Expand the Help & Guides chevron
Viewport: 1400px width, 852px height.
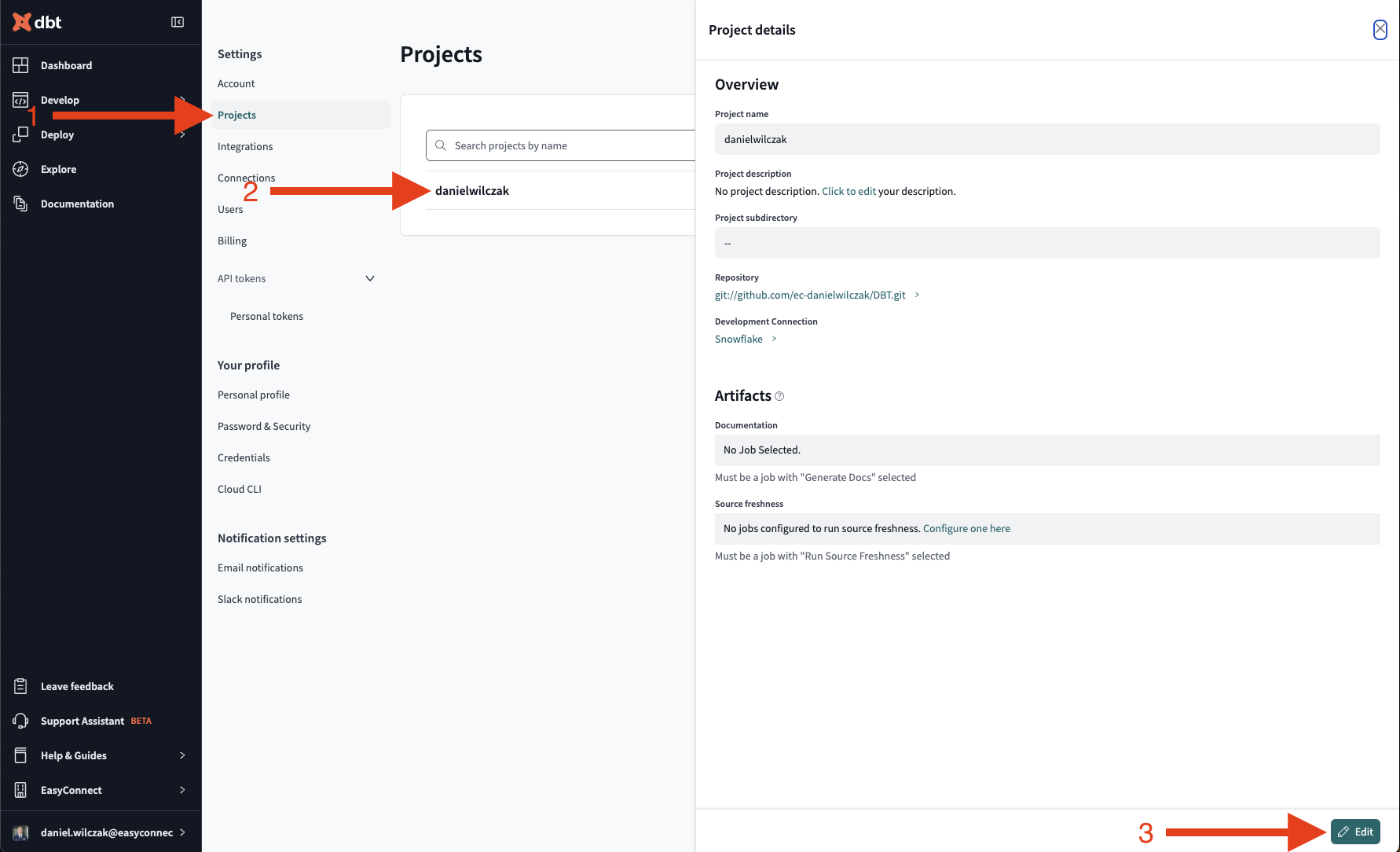(182, 755)
